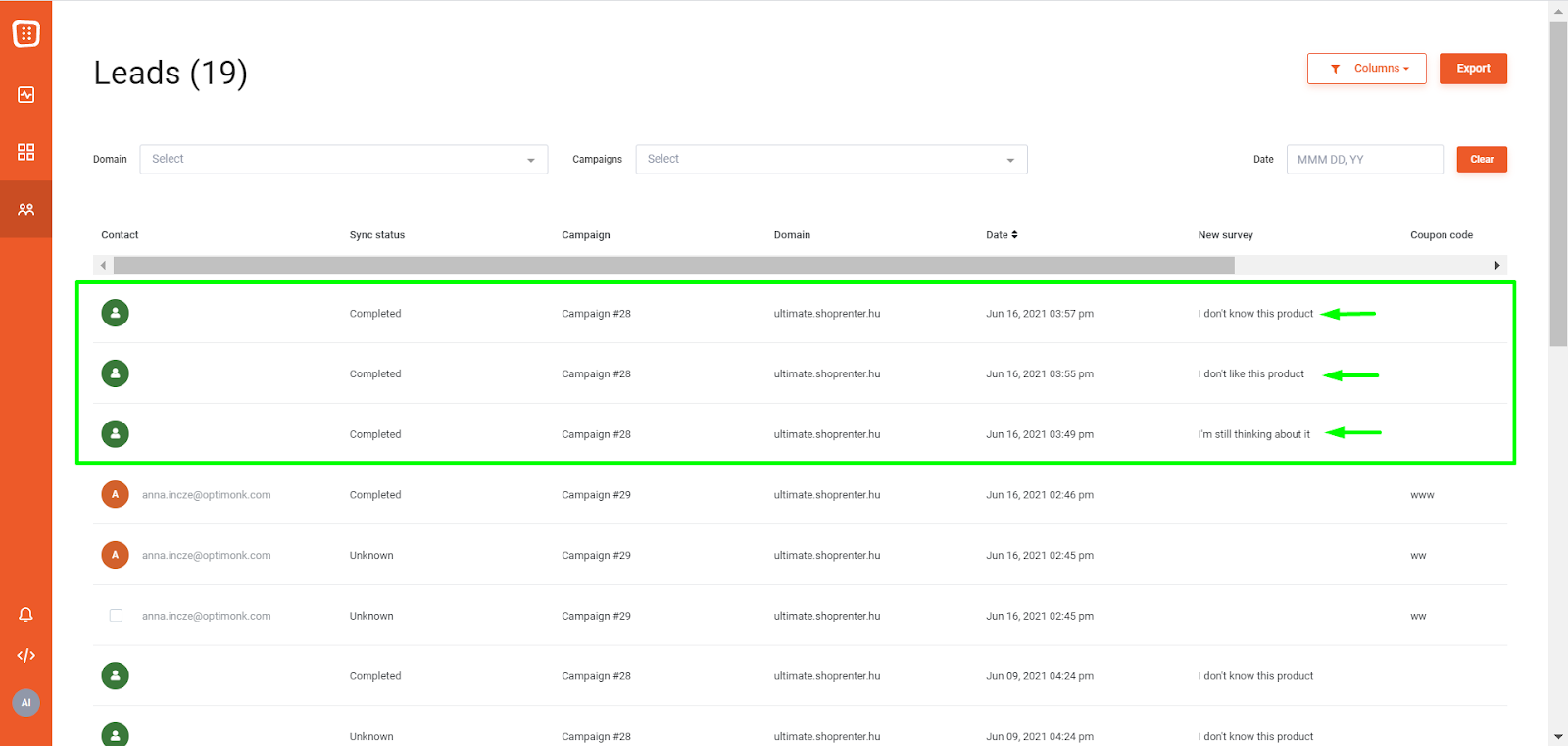The image size is (1568, 746).
Task: Click 'I don't like this product' cell
Action: (x=1251, y=374)
